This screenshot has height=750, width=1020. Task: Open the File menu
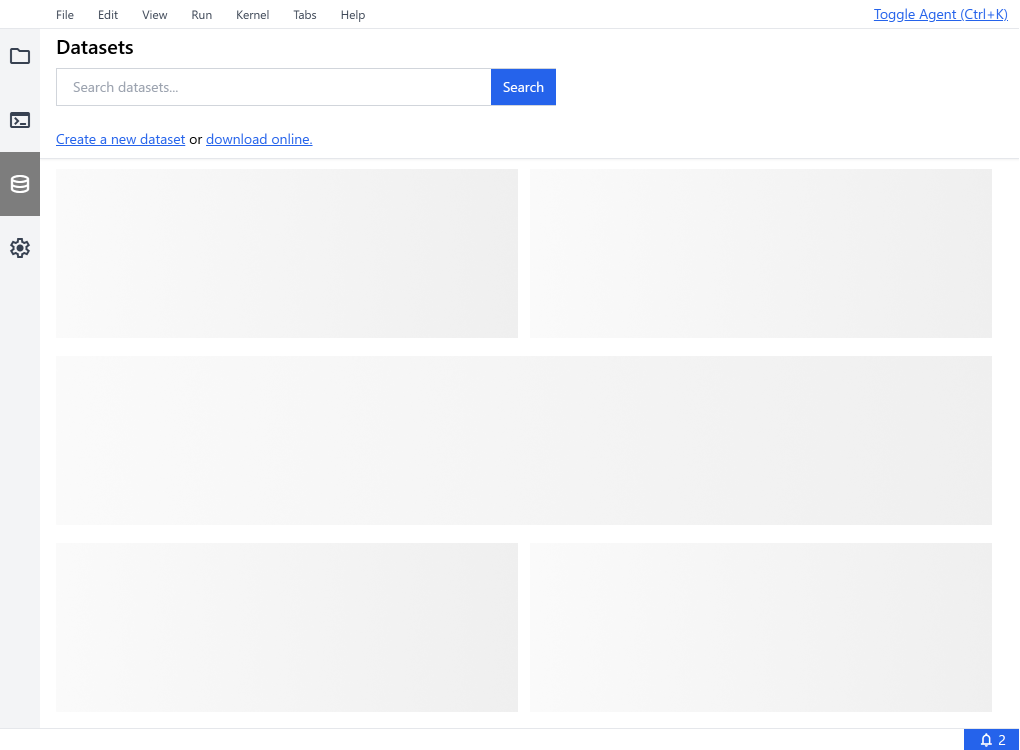(x=64, y=15)
